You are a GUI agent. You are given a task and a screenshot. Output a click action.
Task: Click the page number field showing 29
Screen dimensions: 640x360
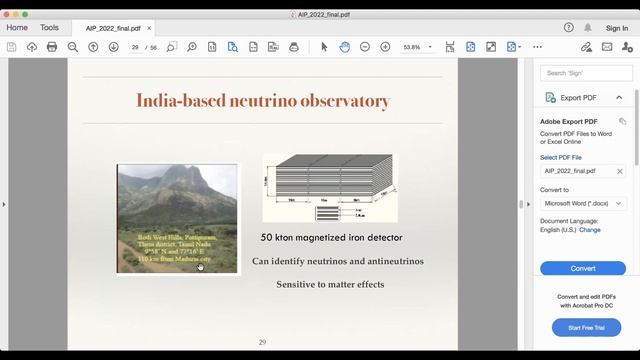coord(135,47)
